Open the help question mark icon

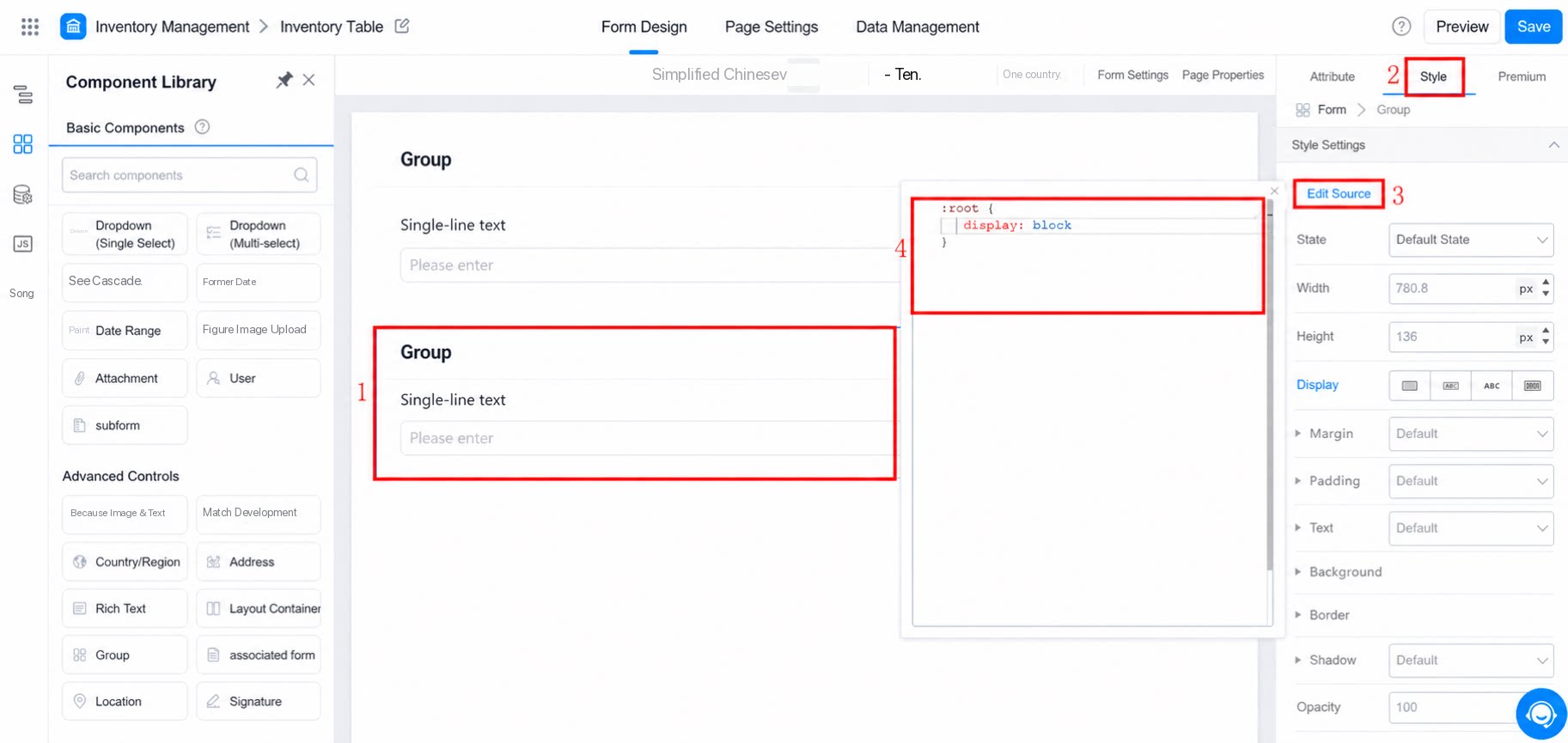1401,27
